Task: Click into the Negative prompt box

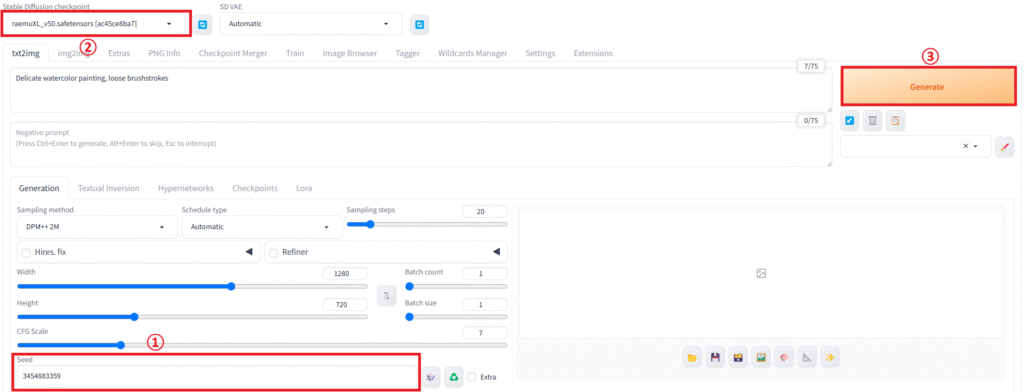Action: pos(421,144)
